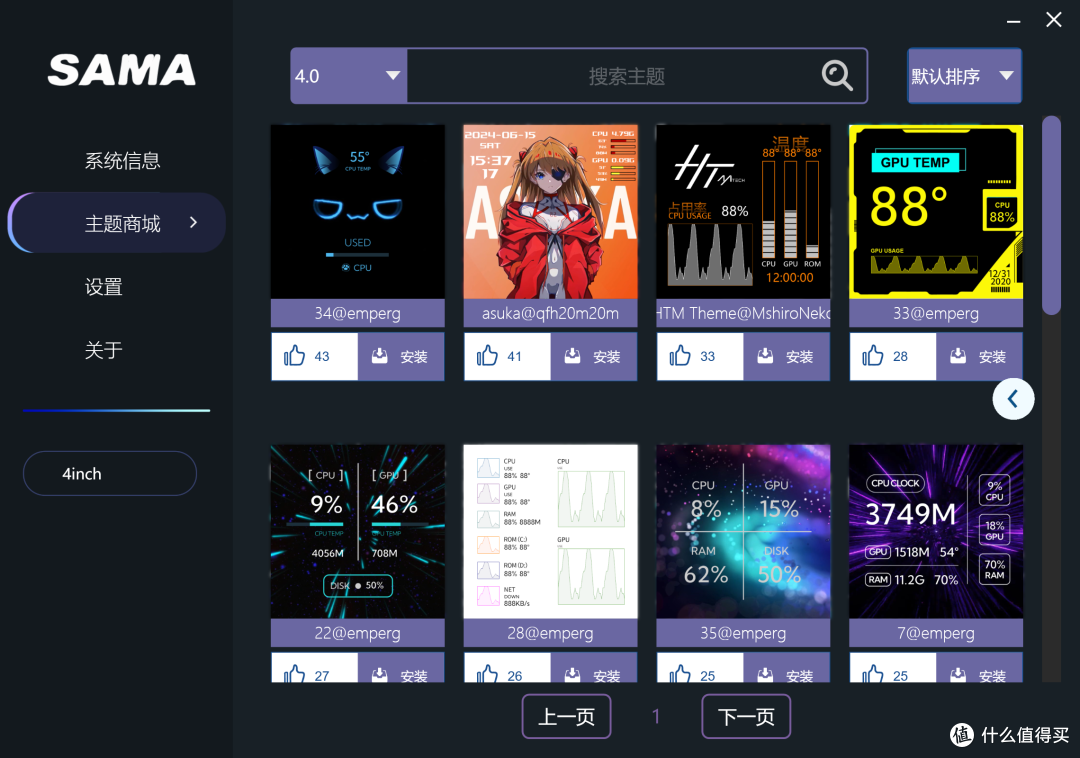Click the 33@emperg theme name label
The width and height of the screenshot is (1080, 758).
[936, 313]
